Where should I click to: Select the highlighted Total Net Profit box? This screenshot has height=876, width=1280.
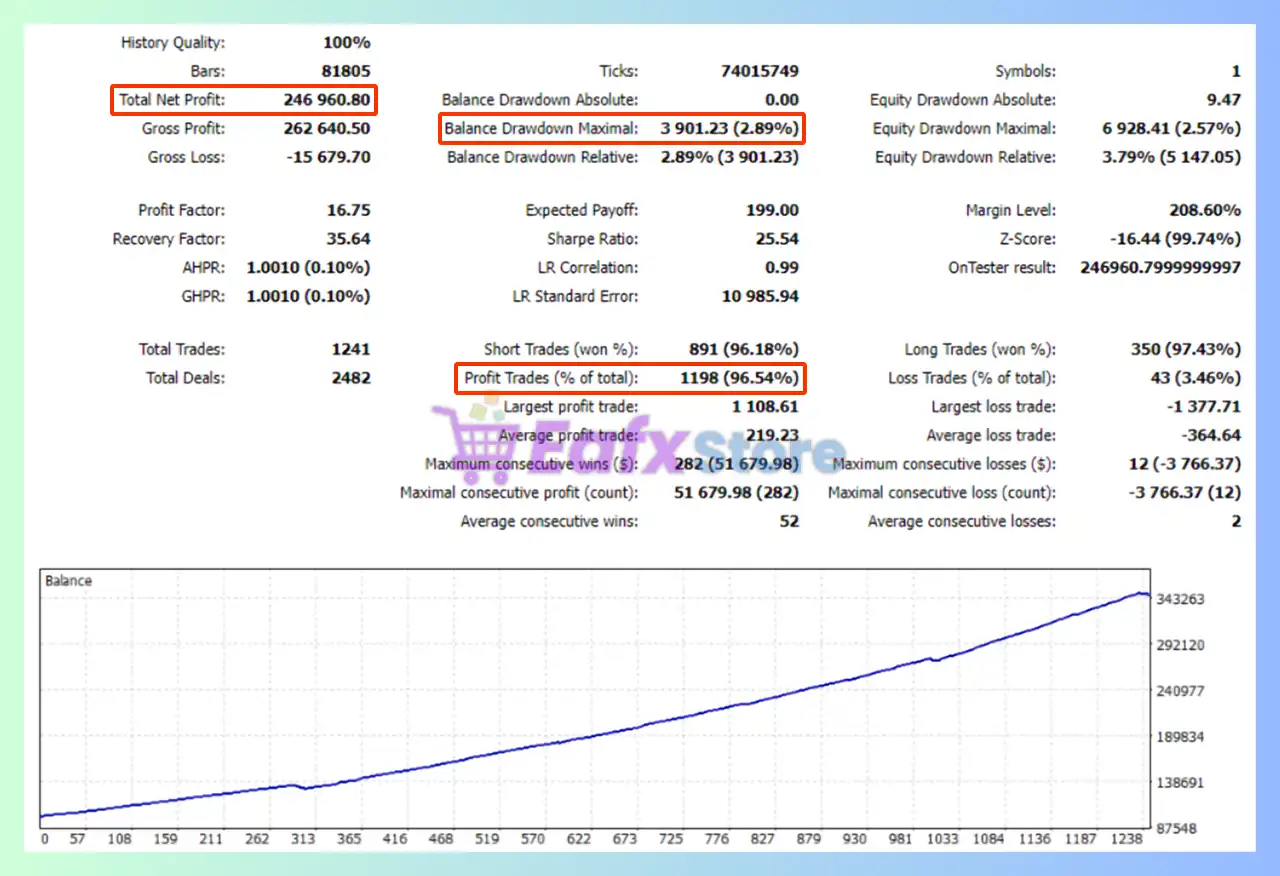pos(245,100)
